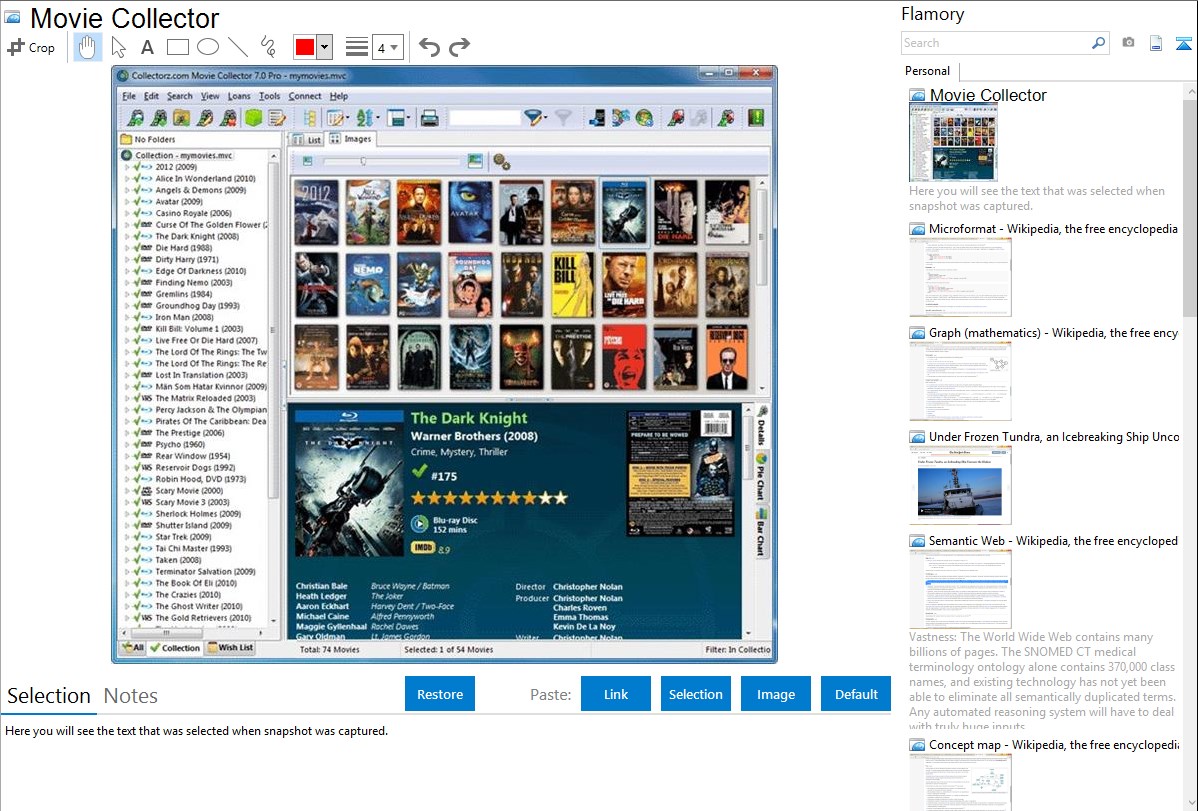Open the Connect menu in Movie Collector snapshot
Screen dimensions: 1198x811
click(305, 96)
